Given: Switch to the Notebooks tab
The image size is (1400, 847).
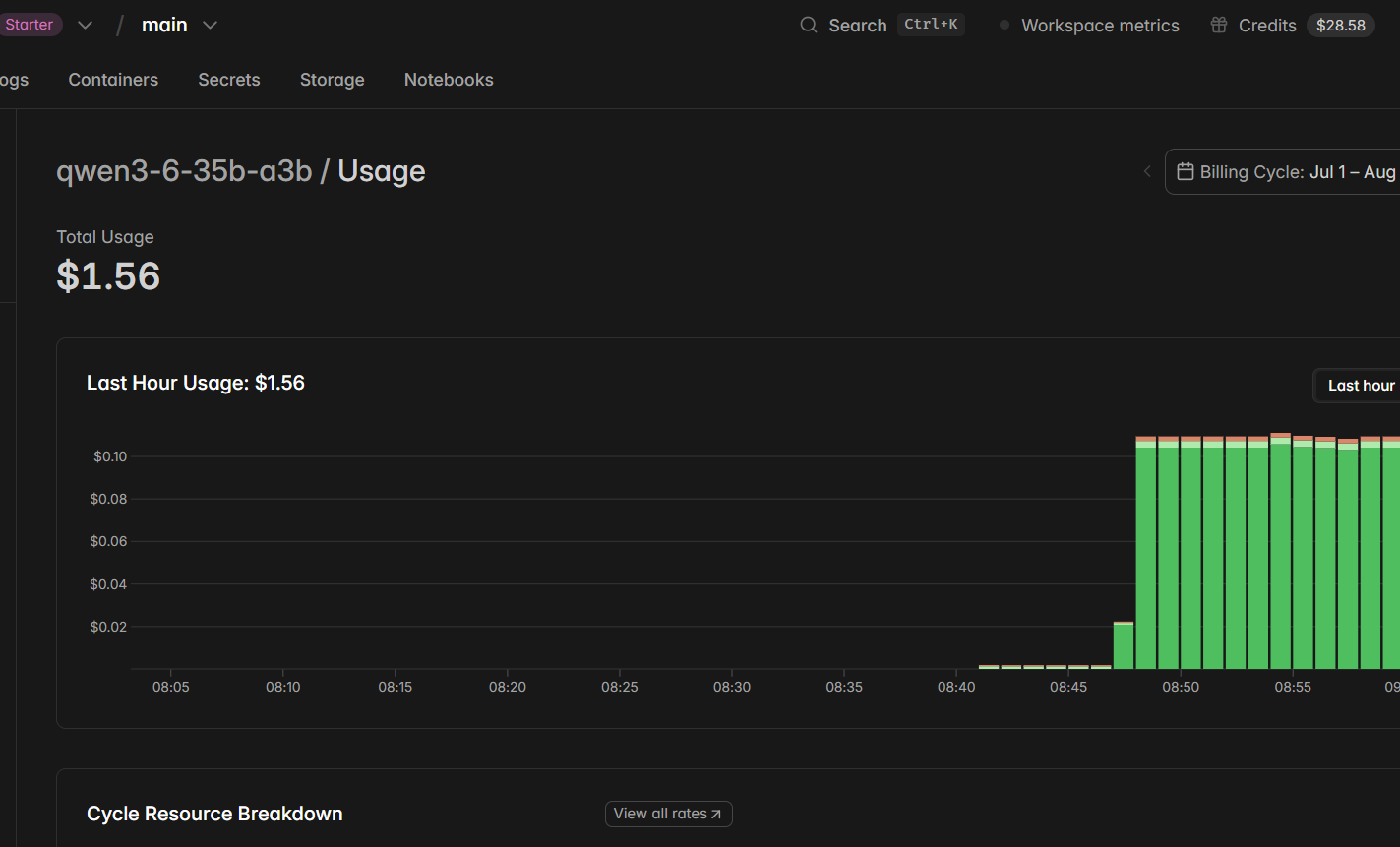Looking at the screenshot, I should (x=449, y=80).
